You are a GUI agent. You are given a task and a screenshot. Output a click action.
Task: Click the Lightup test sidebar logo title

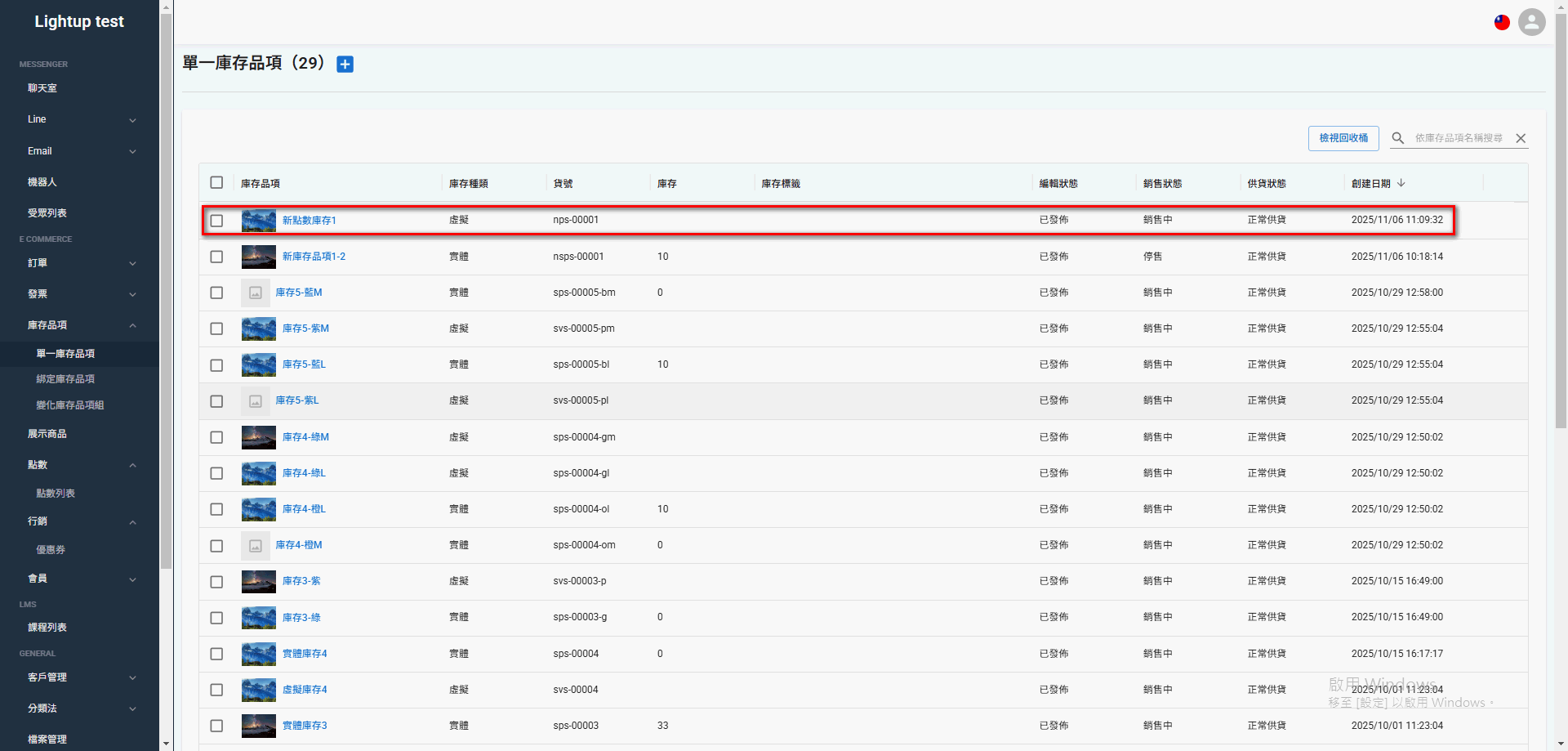point(79,21)
